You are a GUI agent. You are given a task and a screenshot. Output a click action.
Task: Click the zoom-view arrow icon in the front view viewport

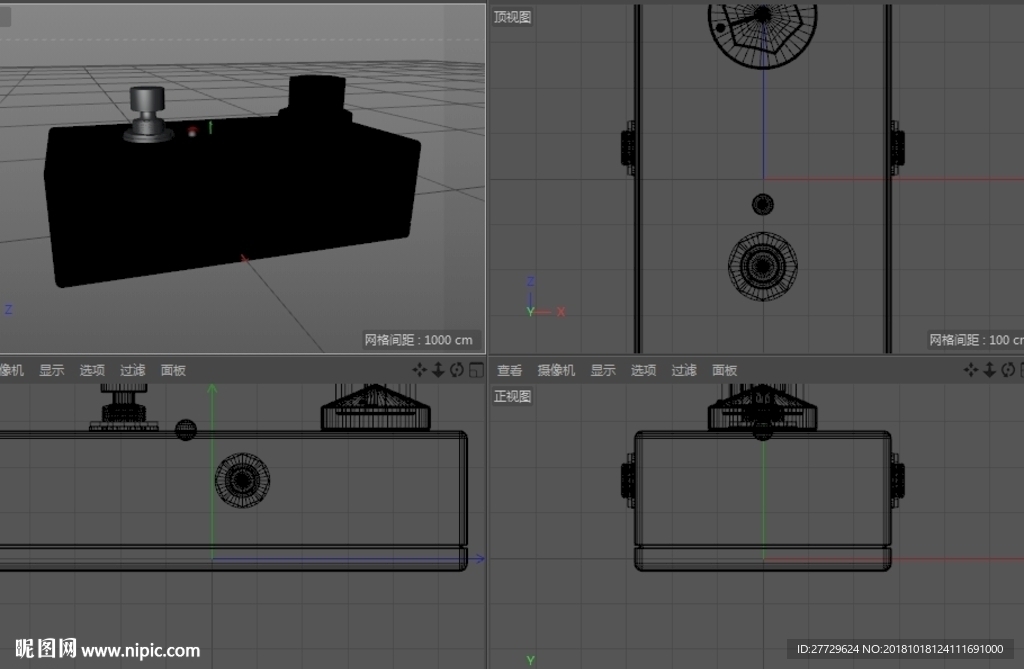tap(989, 370)
